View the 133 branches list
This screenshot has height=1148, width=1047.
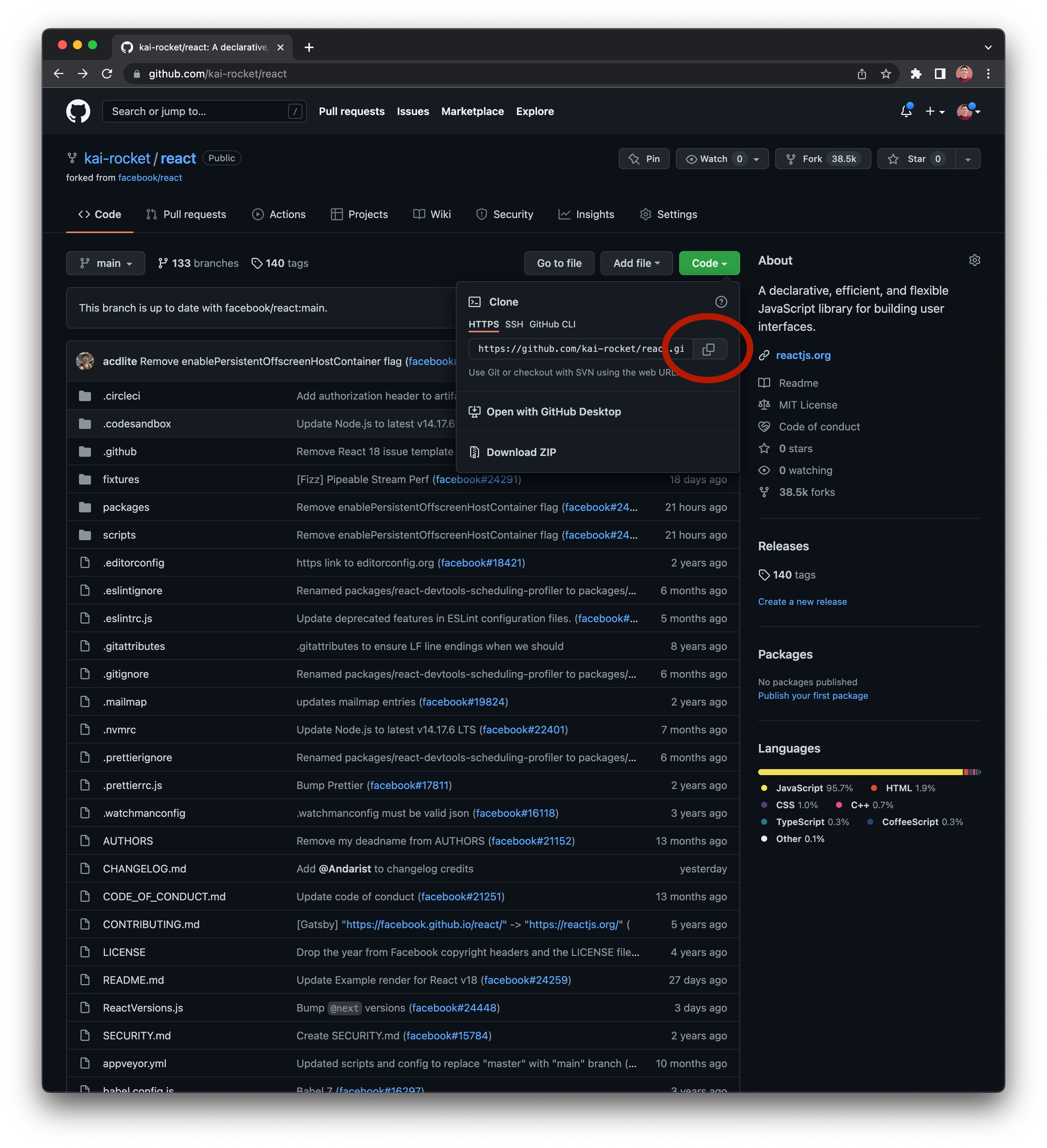tap(198, 263)
